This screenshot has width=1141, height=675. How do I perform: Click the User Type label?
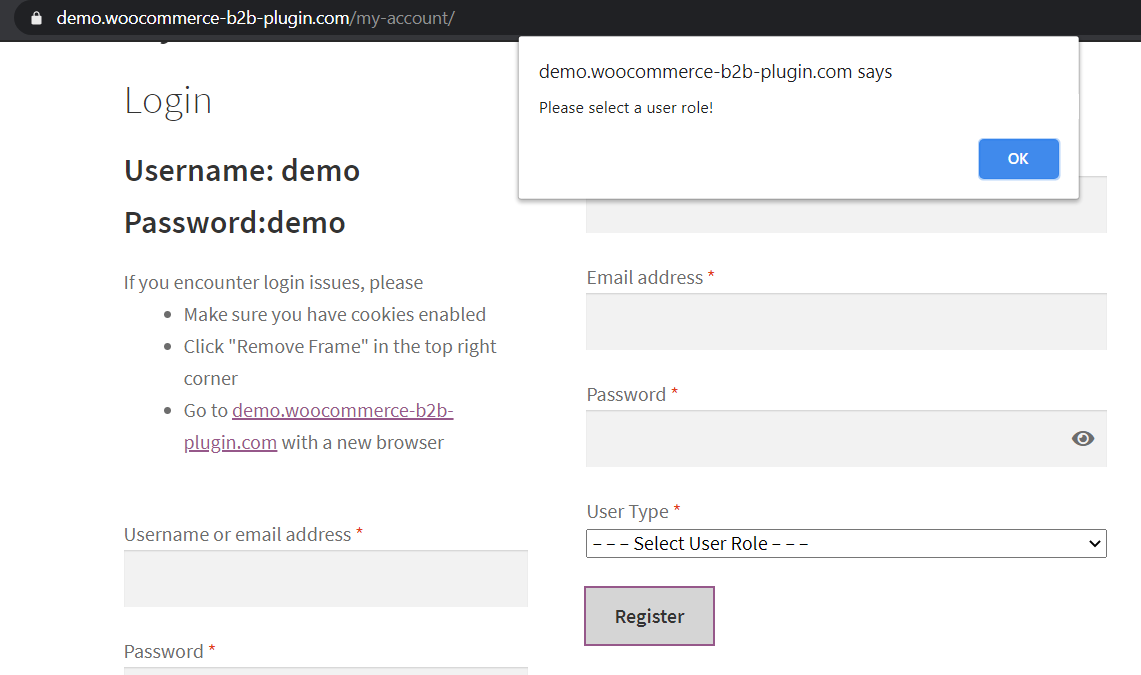(x=627, y=512)
